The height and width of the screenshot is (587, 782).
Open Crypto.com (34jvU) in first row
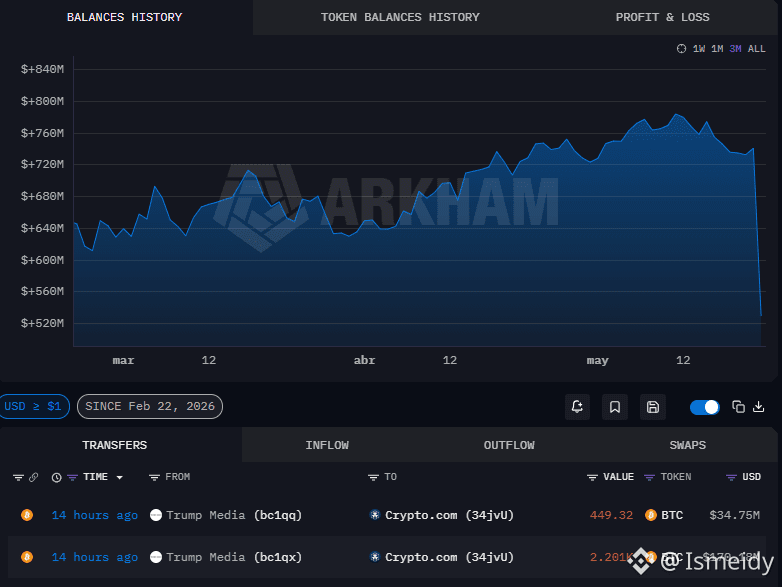click(x=449, y=515)
